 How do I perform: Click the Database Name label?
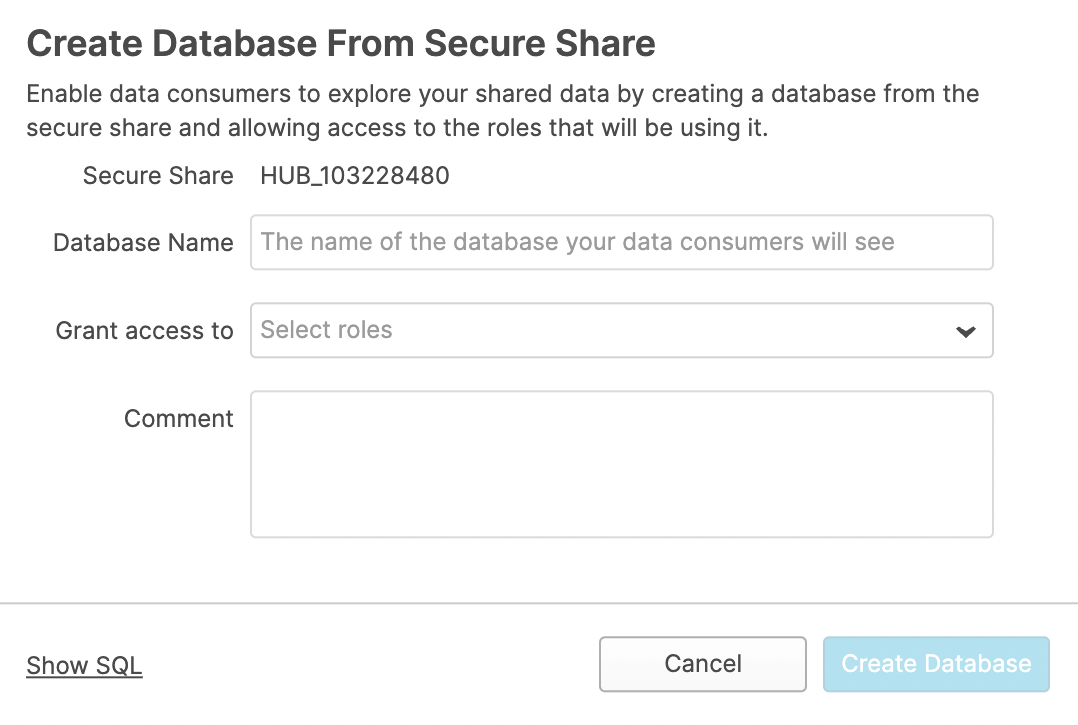click(x=143, y=243)
